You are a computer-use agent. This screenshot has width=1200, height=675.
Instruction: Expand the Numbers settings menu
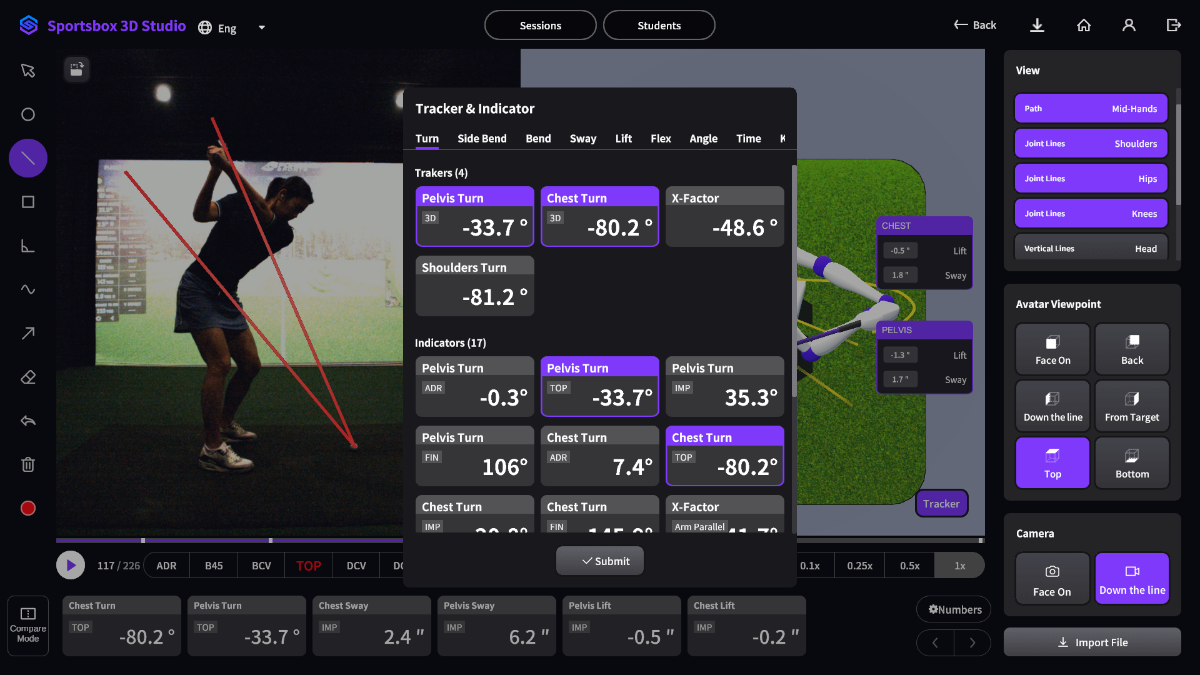(953, 609)
